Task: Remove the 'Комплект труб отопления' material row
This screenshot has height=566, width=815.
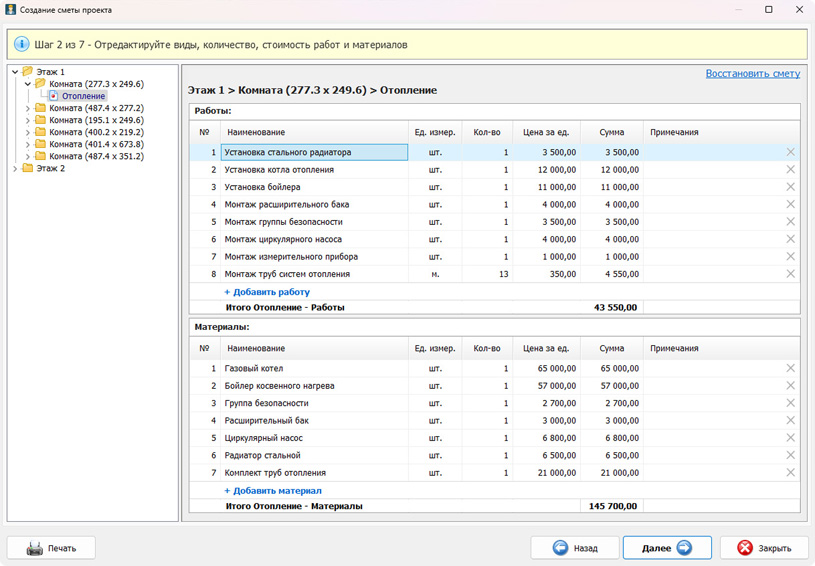Action: click(790, 473)
